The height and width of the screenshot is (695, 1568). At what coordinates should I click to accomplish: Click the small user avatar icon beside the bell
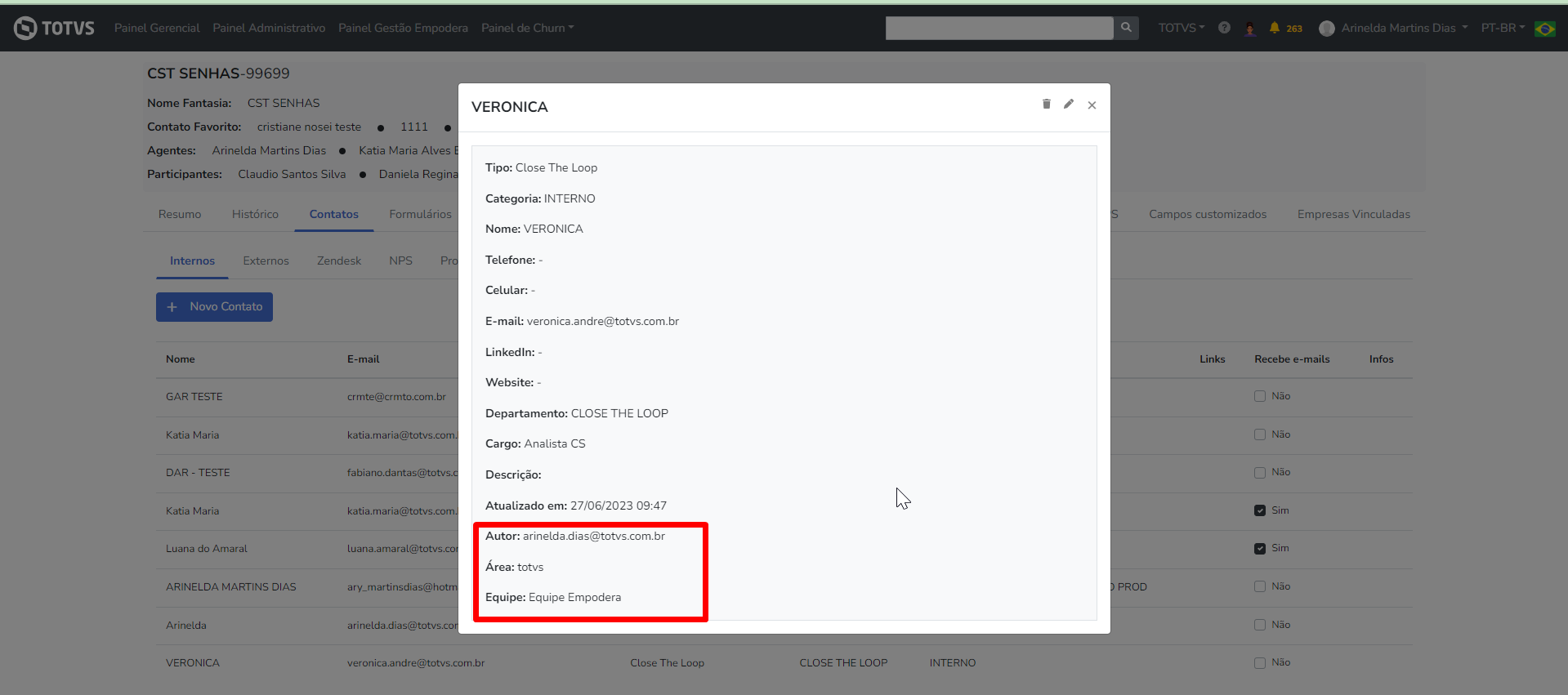coord(1249,29)
